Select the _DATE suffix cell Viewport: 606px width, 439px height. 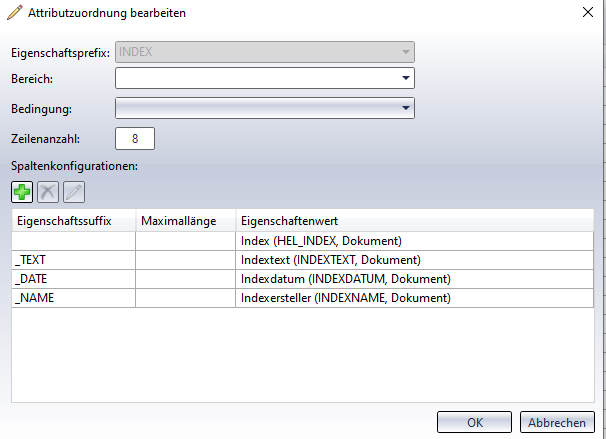(73, 279)
